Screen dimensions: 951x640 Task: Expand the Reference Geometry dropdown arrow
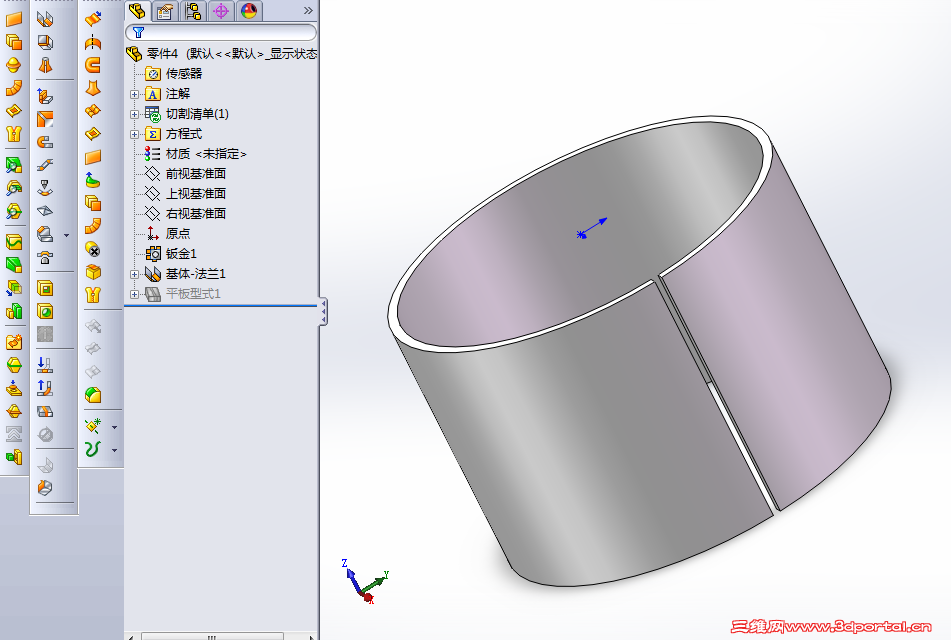click(x=115, y=428)
